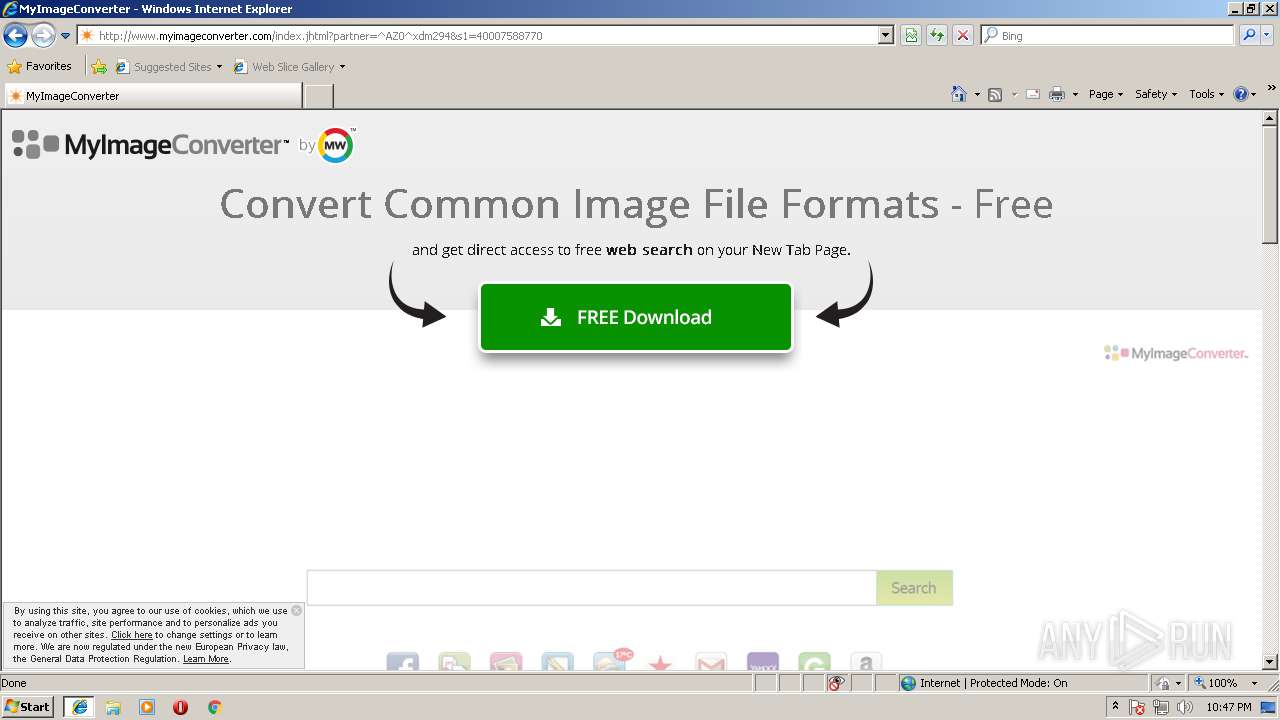Viewport: 1280px width, 720px height.
Task: Click the RSS feeds icon
Action: pos(995,94)
